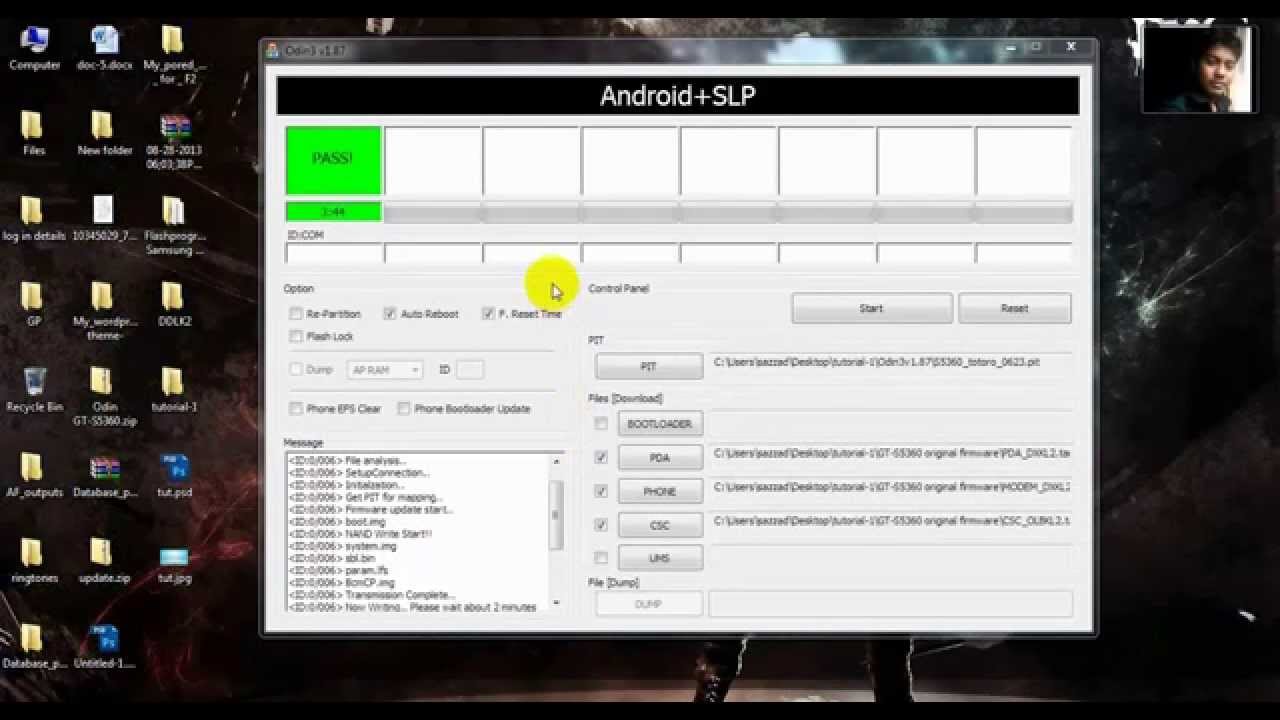The height and width of the screenshot is (720, 1280).
Task: Enable the Flash Lock checkbox
Action: pos(296,337)
